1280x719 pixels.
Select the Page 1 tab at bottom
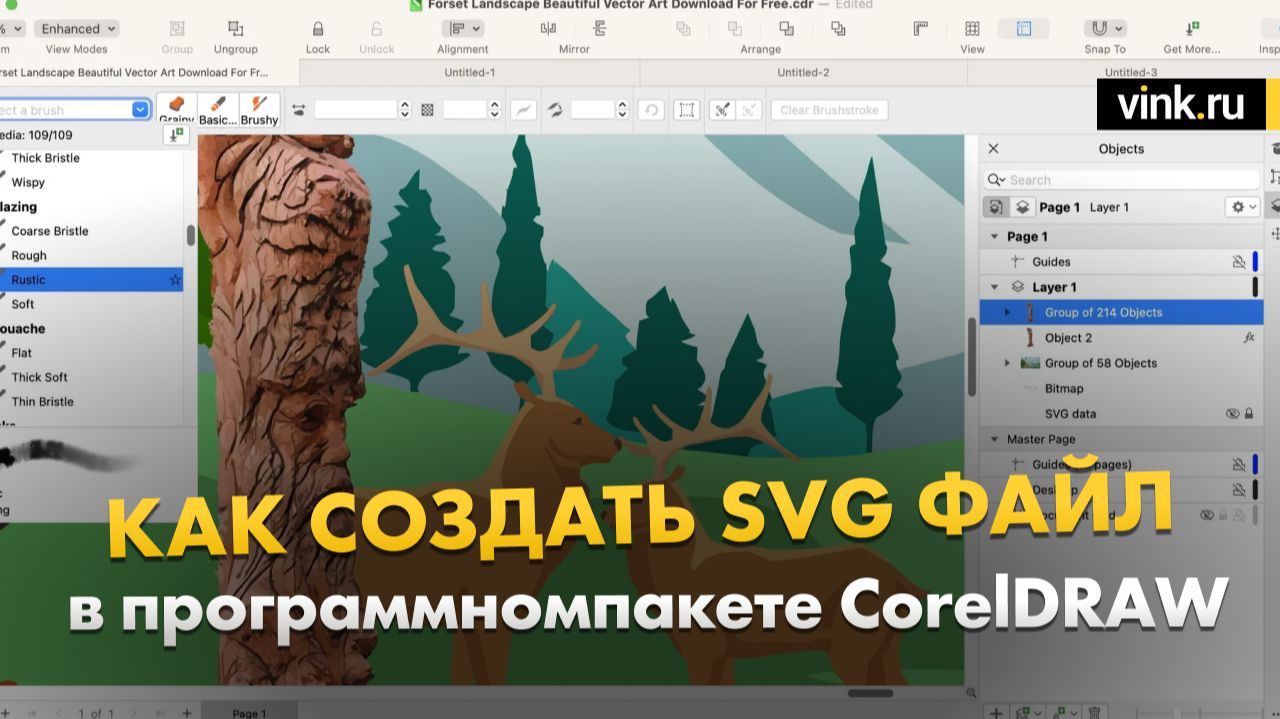click(x=249, y=712)
